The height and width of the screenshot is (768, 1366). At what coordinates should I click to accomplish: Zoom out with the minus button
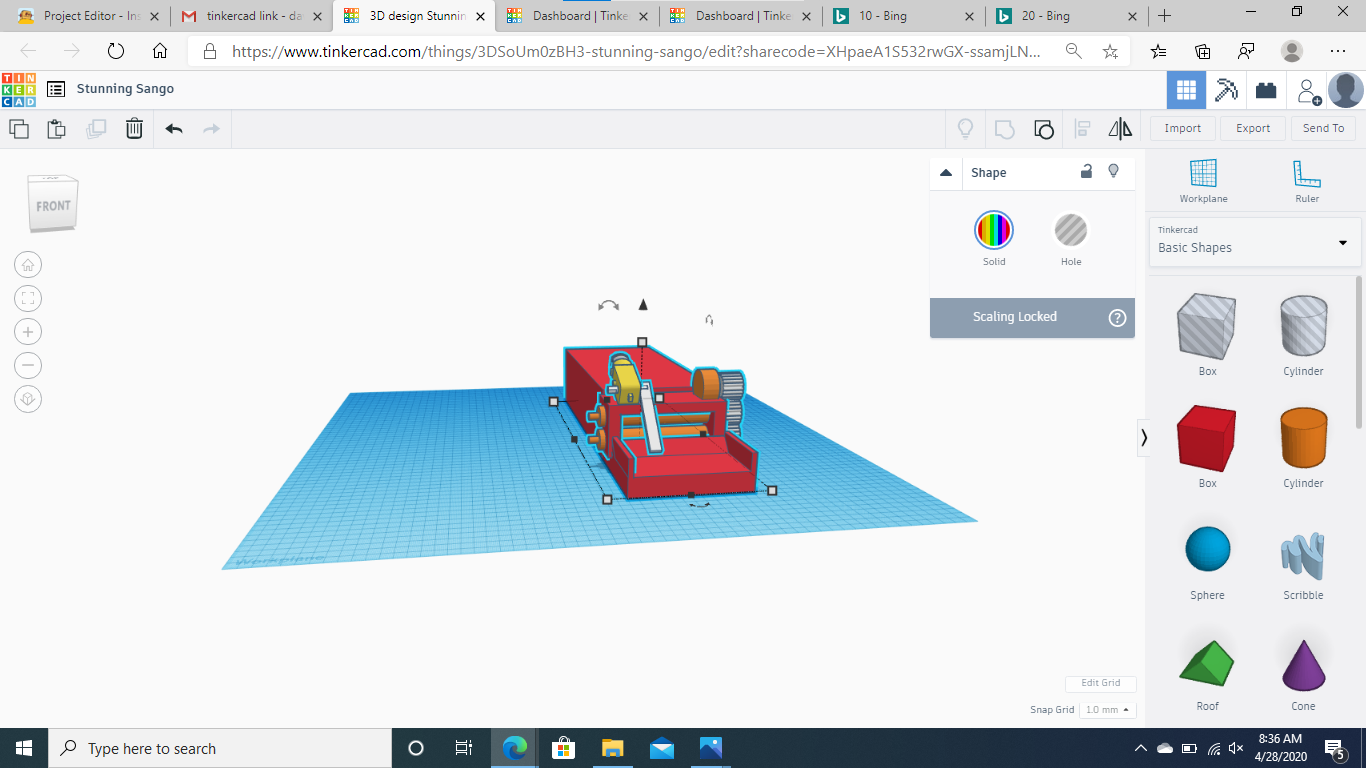tap(28, 365)
